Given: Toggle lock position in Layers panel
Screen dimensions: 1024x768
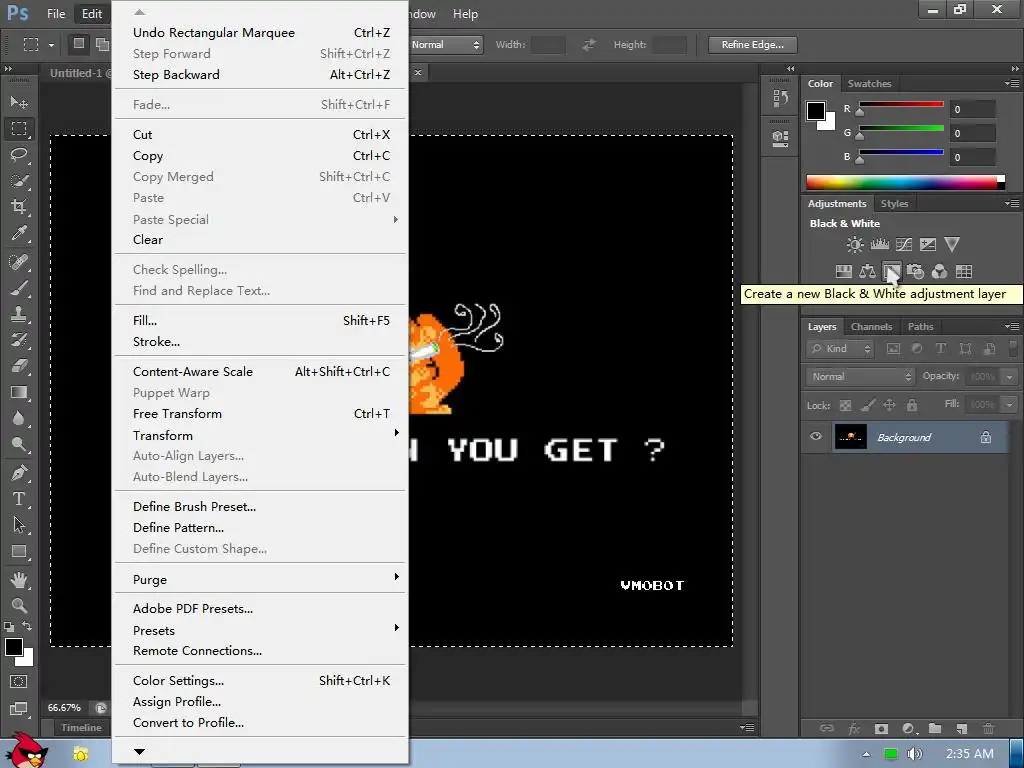Looking at the screenshot, I should (889, 406).
